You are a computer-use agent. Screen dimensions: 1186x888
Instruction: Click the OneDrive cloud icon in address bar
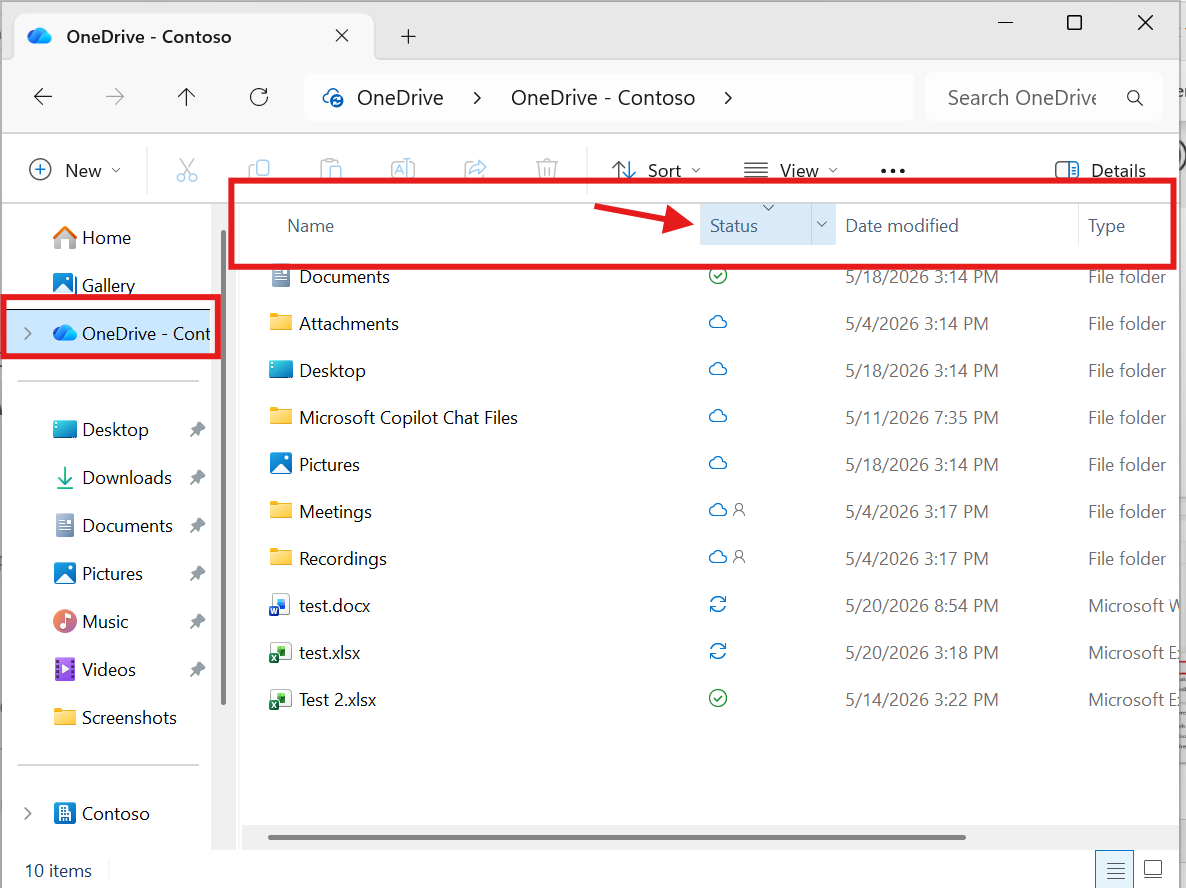pyautogui.click(x=333, y=98)
